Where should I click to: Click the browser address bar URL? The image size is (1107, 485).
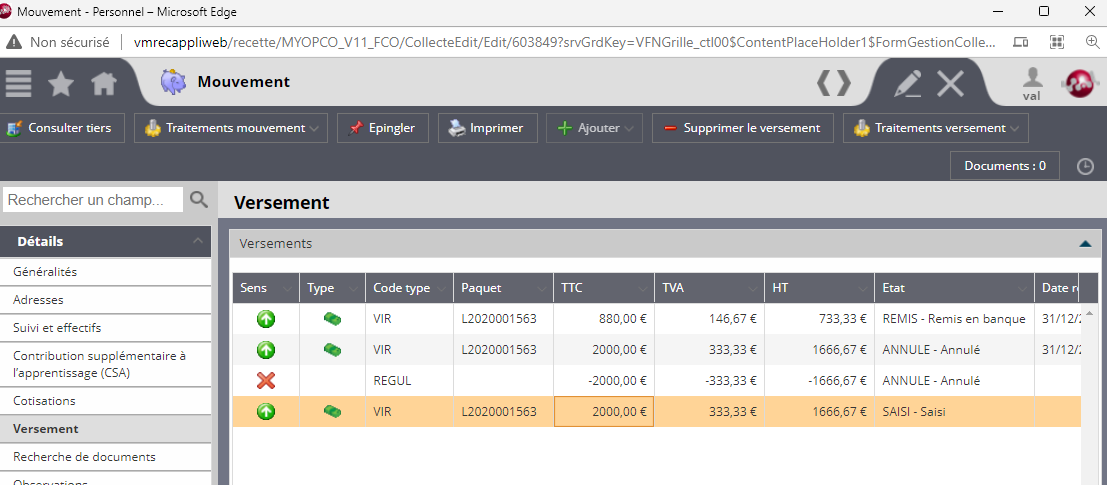tap(565, 42)
